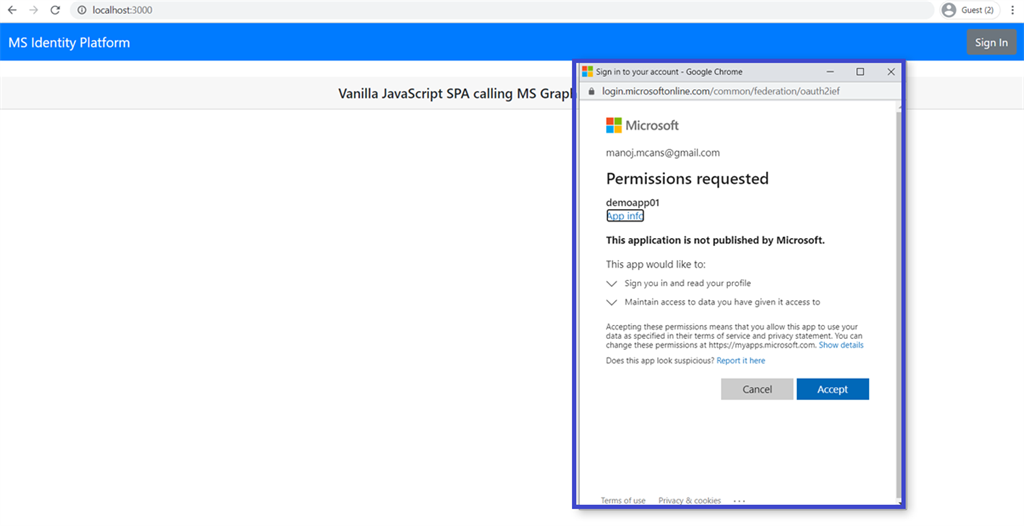Screen dimensions: 1024x526
Task: Click the Microsoft logo in the dialog
Action: (x=614, y=125)
